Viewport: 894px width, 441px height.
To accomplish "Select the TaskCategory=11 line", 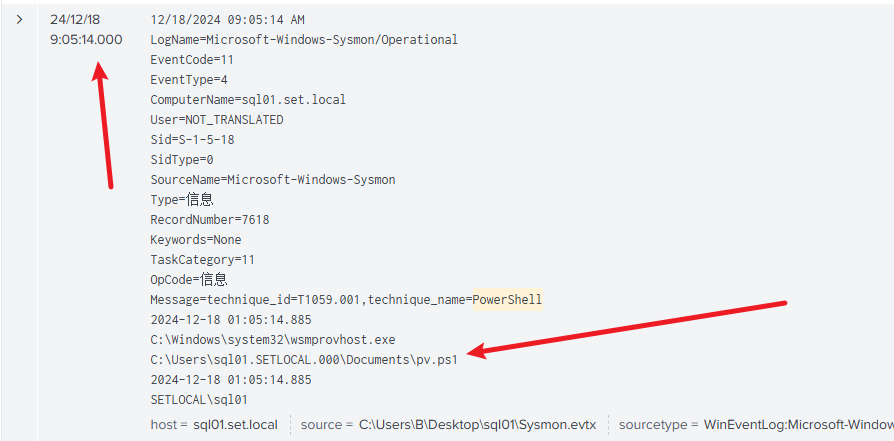I will [202, 260].
